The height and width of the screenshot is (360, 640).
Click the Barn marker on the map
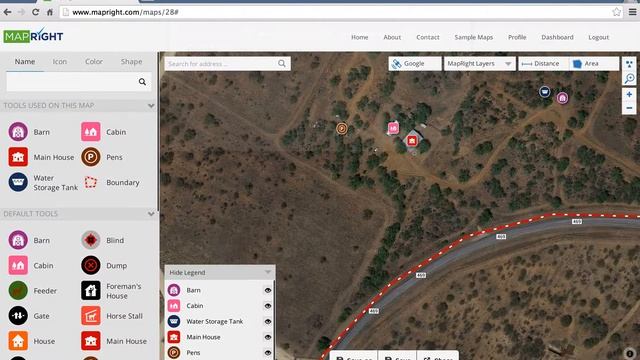click(x=562, y=98)
